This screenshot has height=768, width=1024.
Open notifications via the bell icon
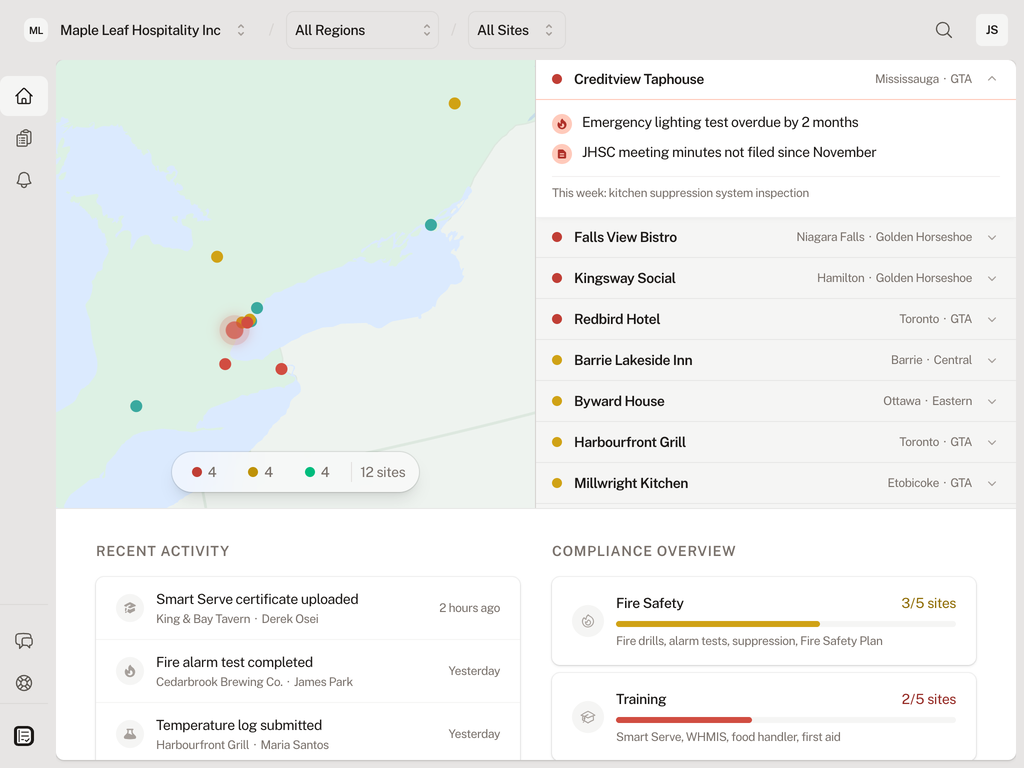tap(23, 180)
